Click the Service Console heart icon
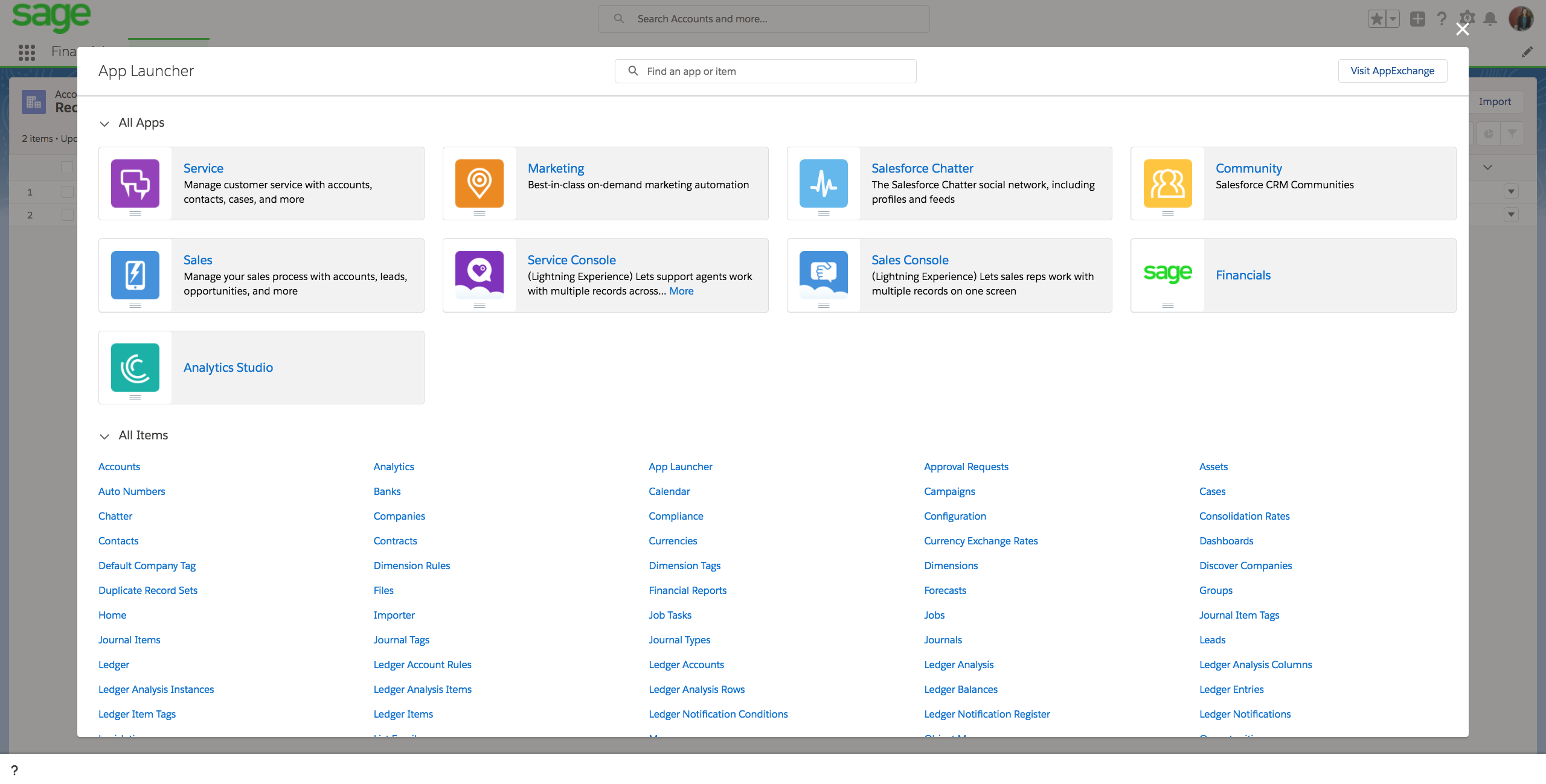The height and width of the screenshot is (784, 1546). pyautogui.click(x=479, y=275)
